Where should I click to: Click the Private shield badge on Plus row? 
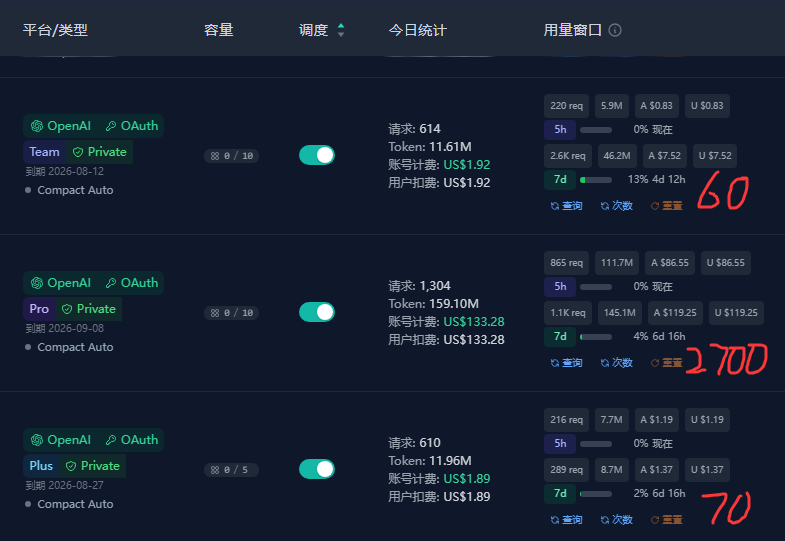[x=93, y=466]
